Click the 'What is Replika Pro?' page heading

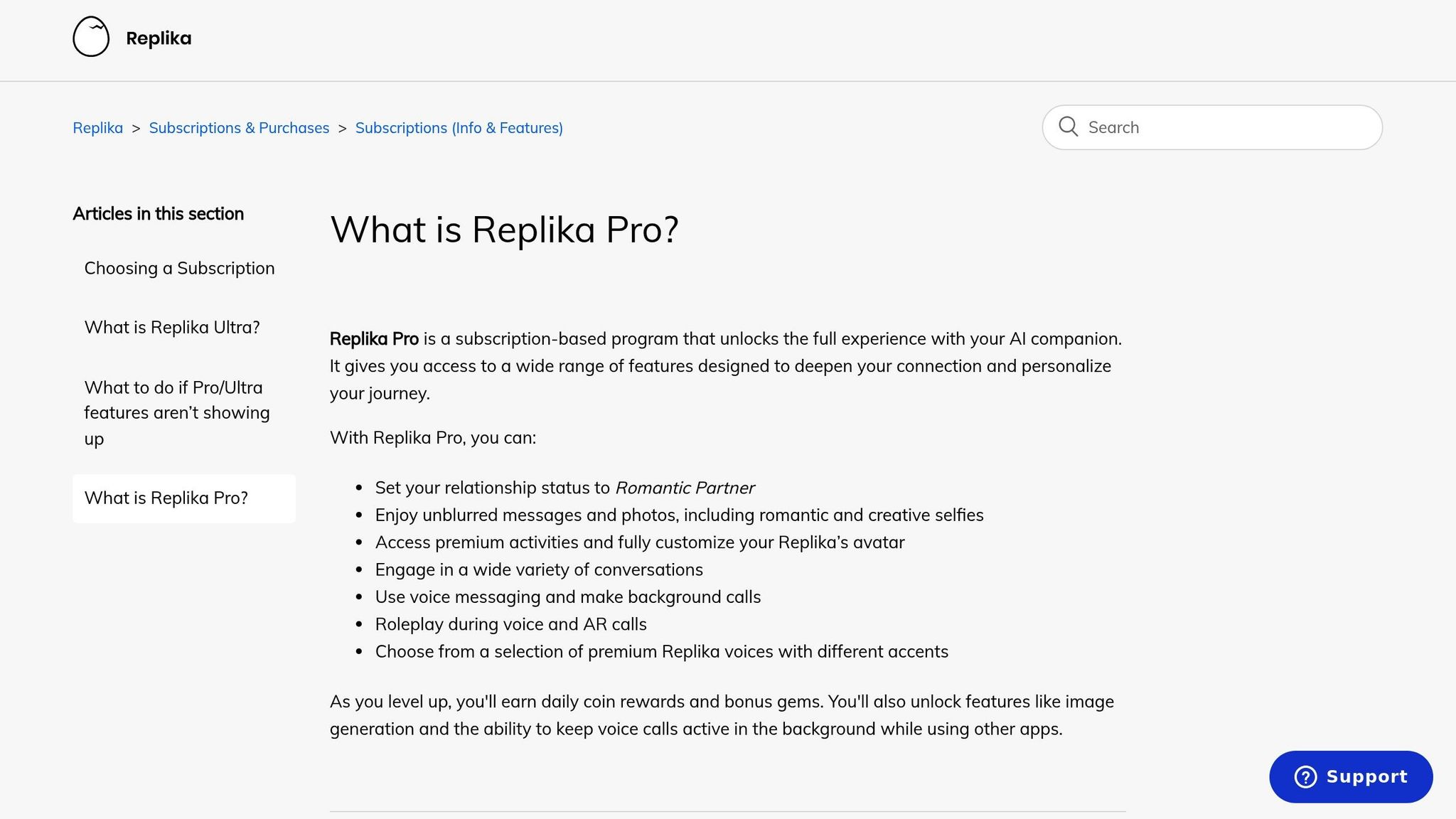[x=505, y=229]
